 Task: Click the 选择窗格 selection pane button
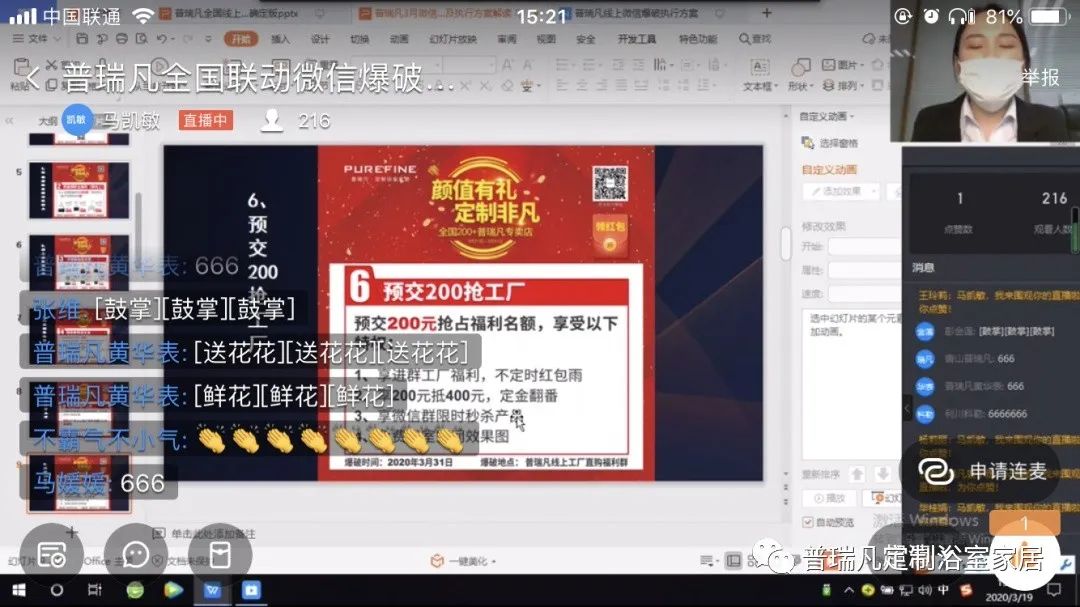(830, 143)
